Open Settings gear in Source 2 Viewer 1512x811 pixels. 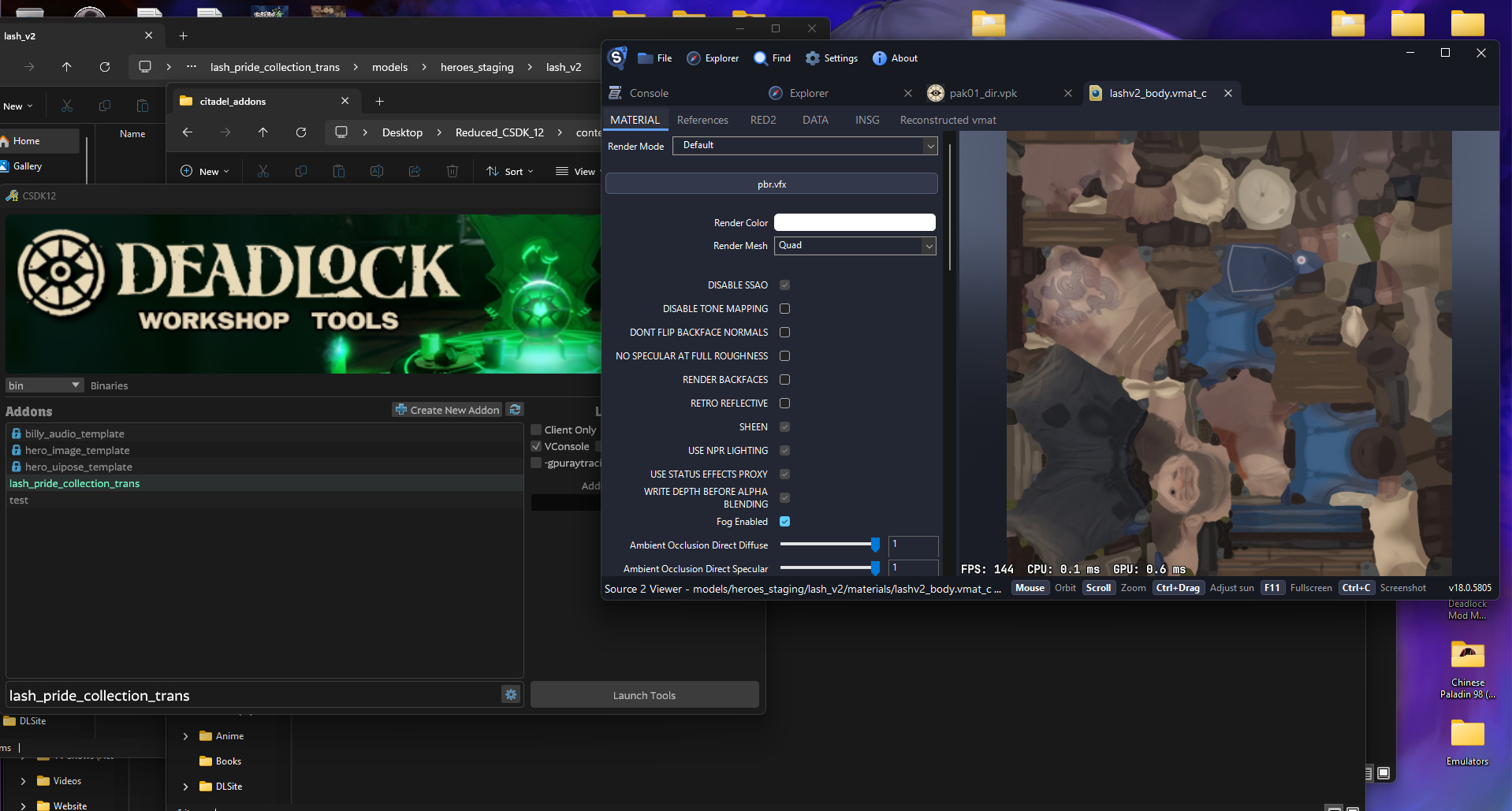812,58
